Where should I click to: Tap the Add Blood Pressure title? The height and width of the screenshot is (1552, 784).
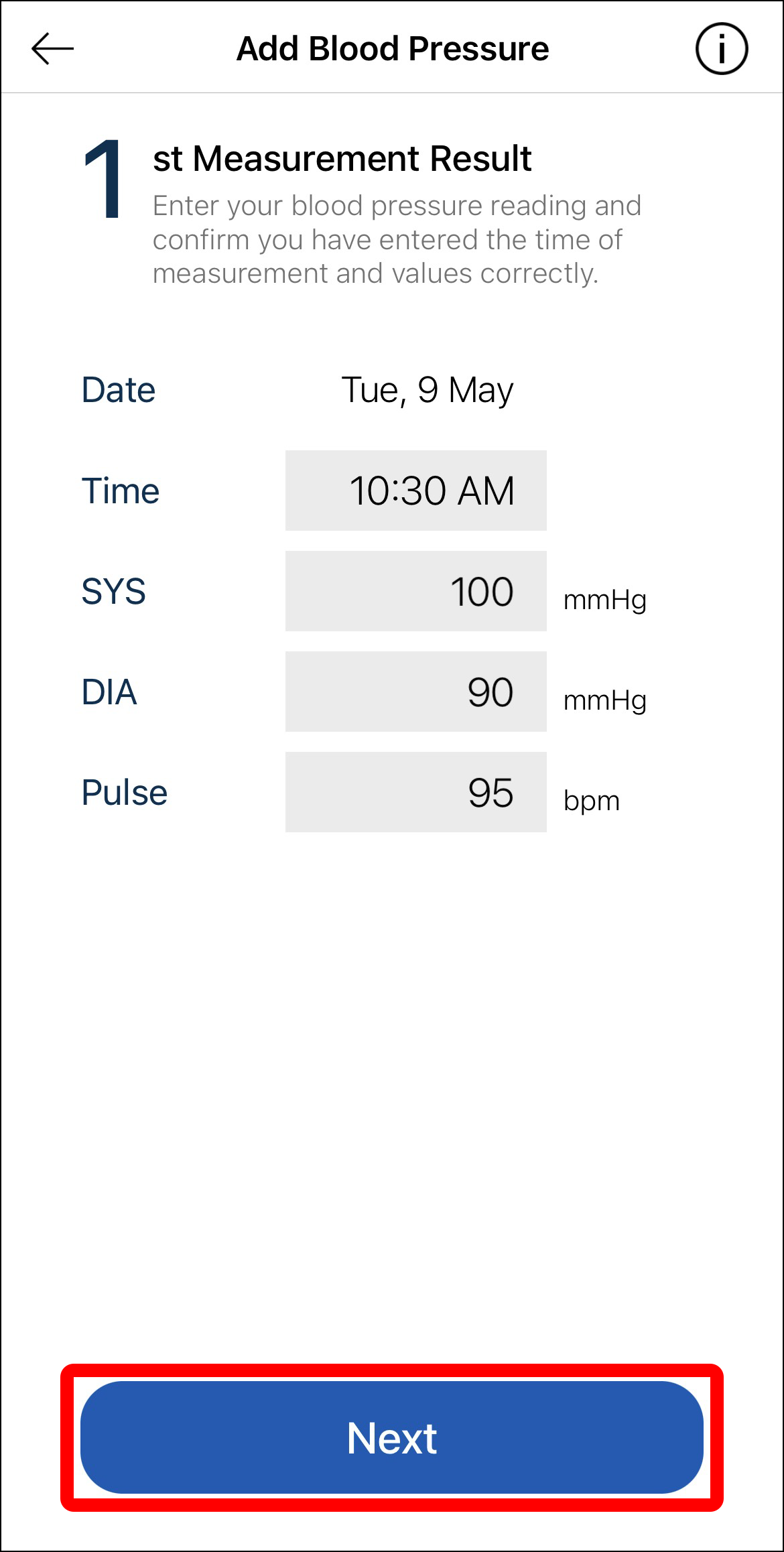pyautogui.click(x=393, y=49)
